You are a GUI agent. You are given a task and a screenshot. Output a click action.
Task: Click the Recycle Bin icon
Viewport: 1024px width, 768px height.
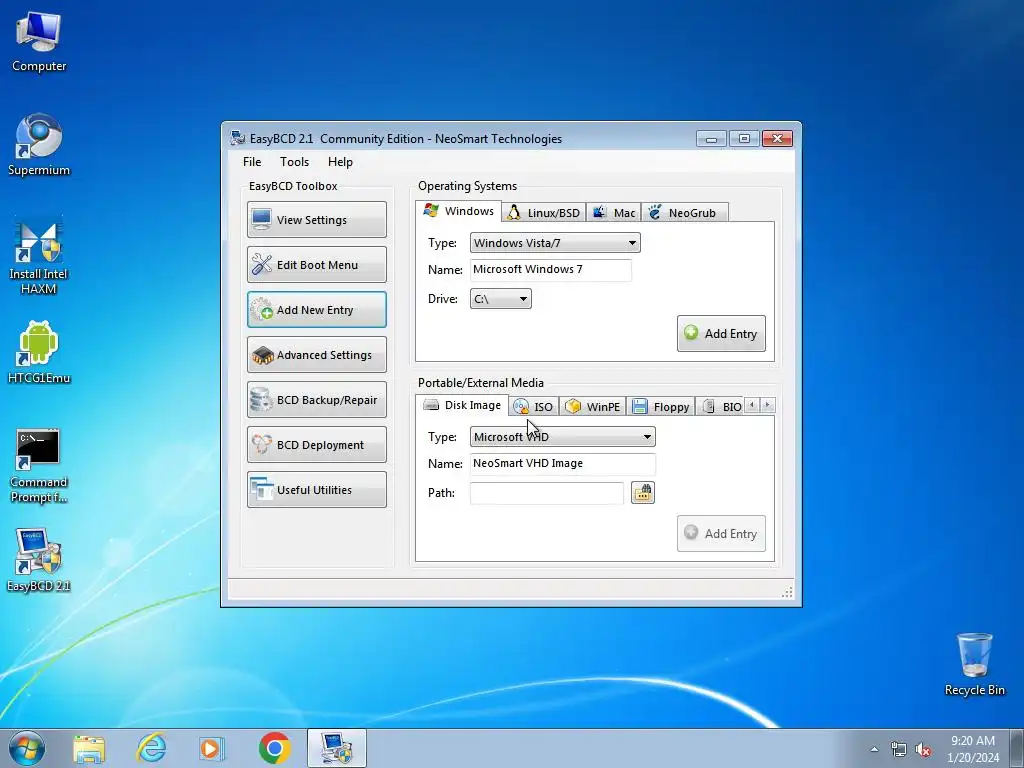(x=974, y=664)
